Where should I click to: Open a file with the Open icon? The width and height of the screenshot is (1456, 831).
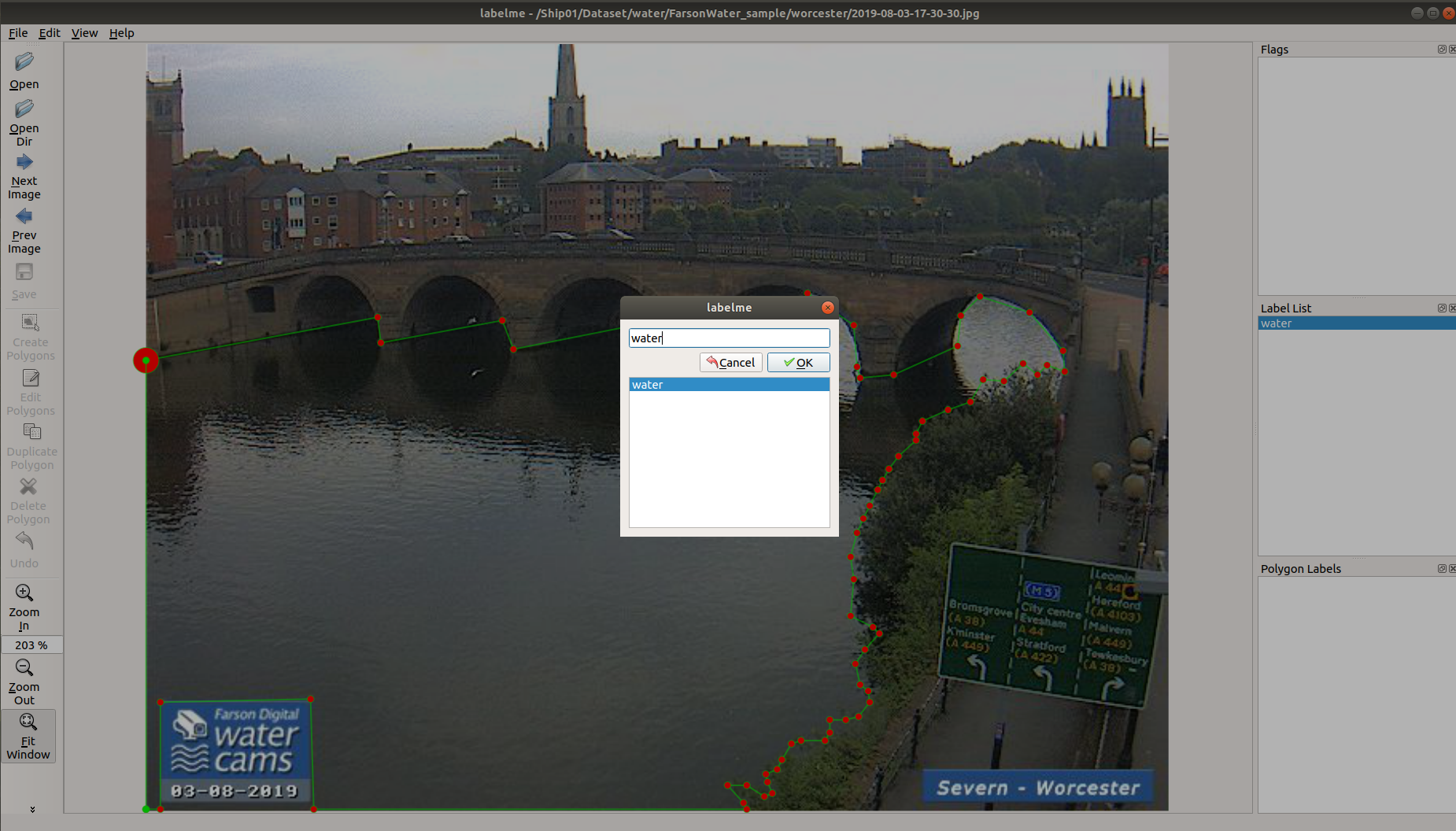[24, 62]
